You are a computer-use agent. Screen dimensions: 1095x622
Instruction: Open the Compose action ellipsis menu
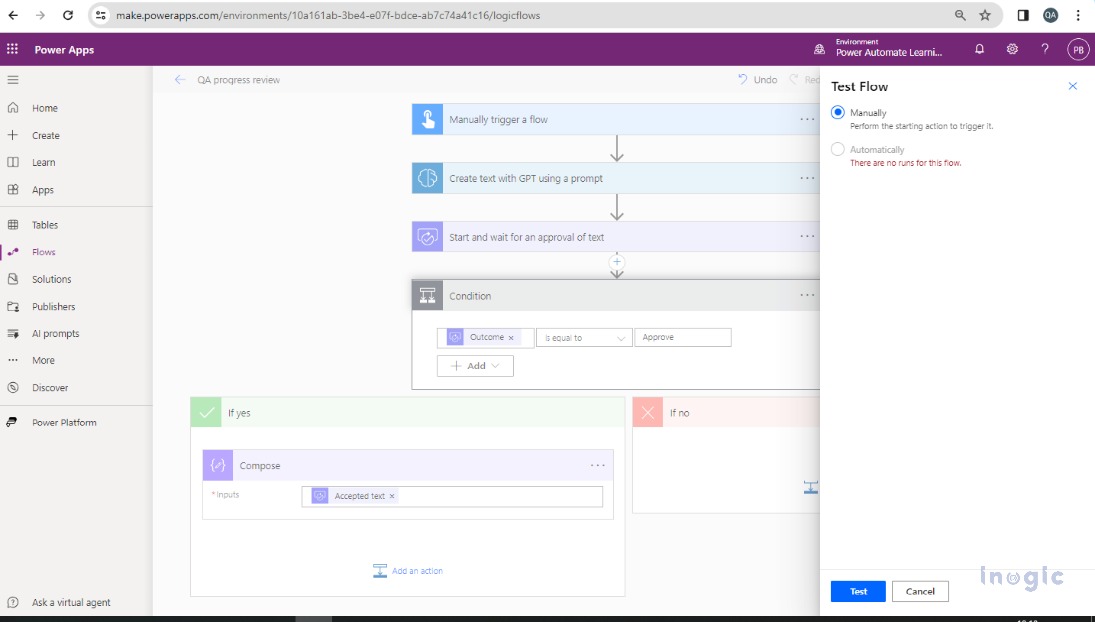tap(598, 465)
